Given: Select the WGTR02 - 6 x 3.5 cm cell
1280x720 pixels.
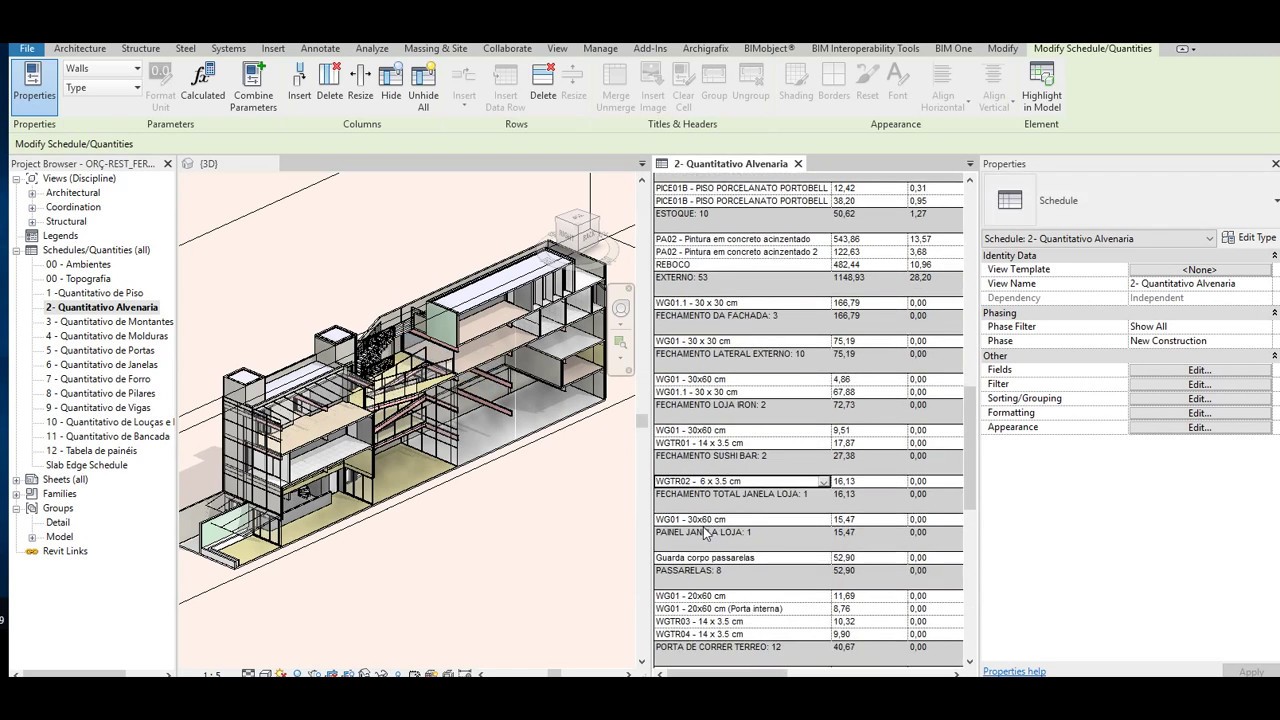Looking at the screenshot, I should point(742,481).
